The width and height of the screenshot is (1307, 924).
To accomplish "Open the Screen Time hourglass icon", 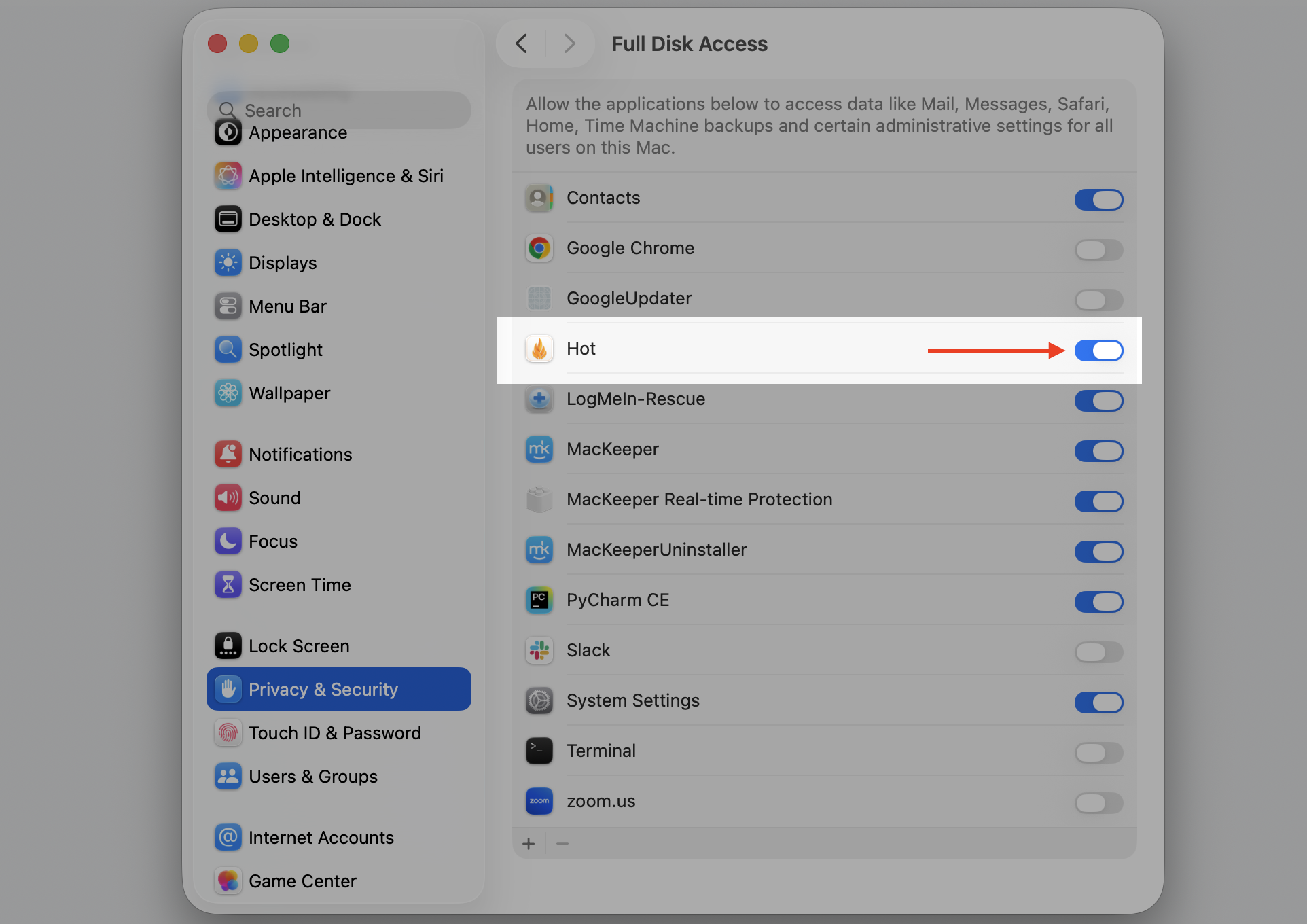I will point(228,585).
